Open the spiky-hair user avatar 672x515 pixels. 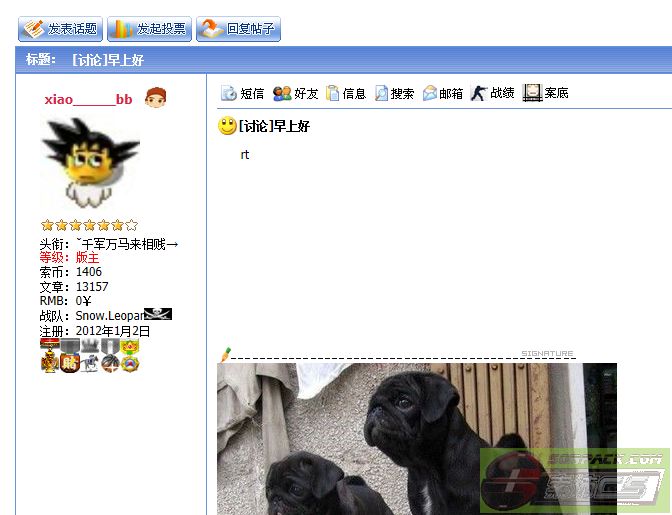click(x=89, y=162)
